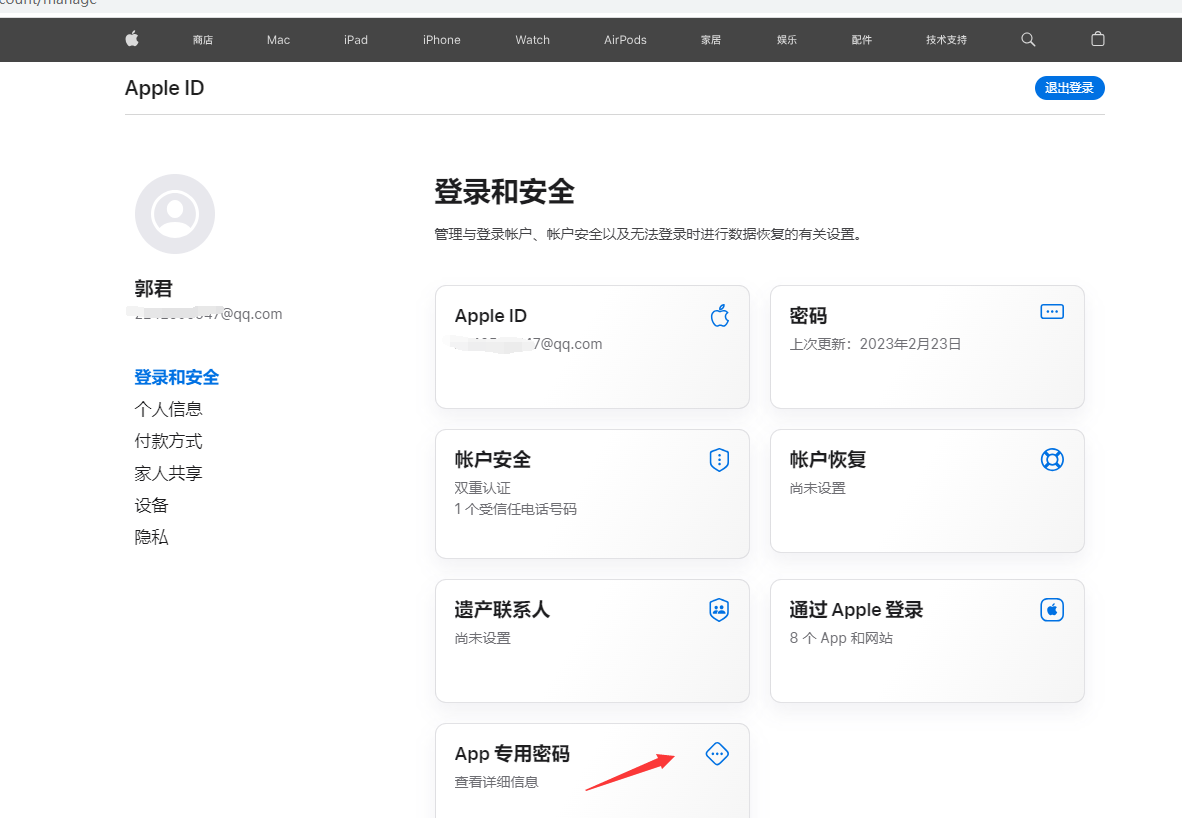Click the email under the name 郭君
This screenshot has height=818, width=1182.
pos(208,314)
